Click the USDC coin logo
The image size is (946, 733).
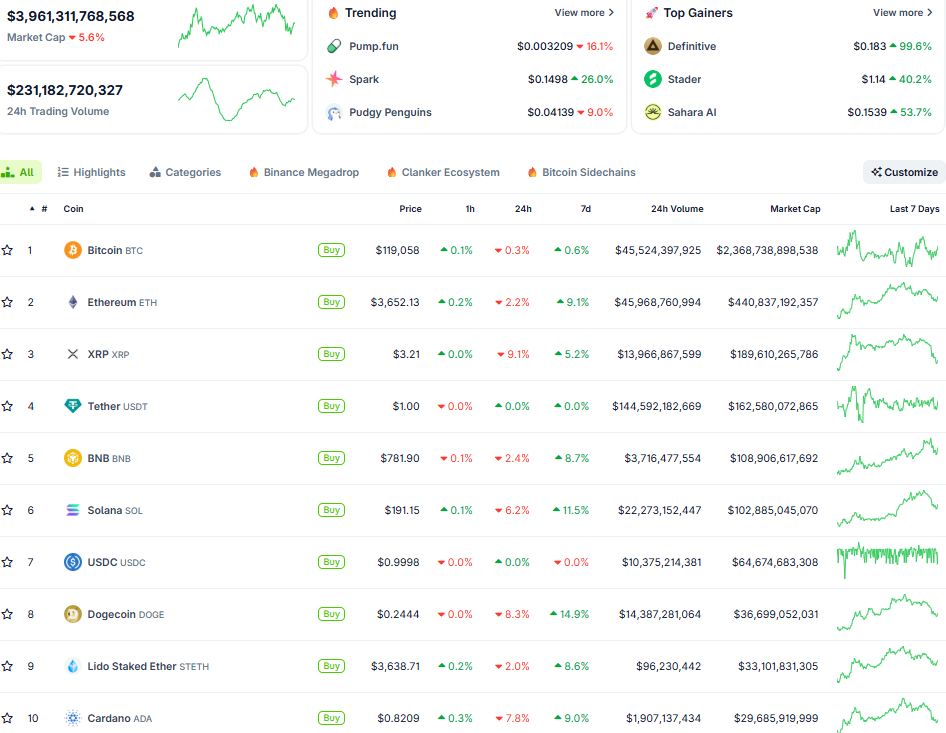coord(73,562)
